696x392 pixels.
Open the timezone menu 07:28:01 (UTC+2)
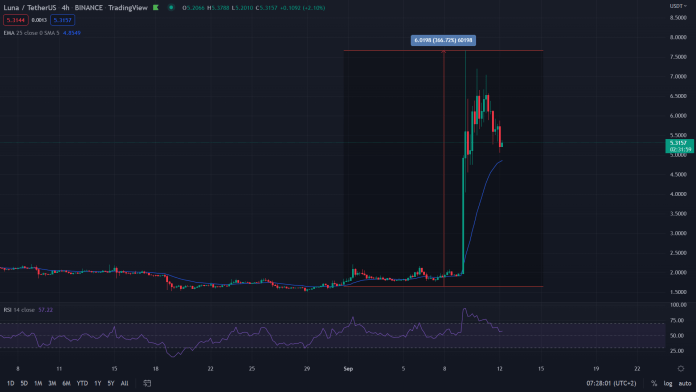(x=611, y=383)
